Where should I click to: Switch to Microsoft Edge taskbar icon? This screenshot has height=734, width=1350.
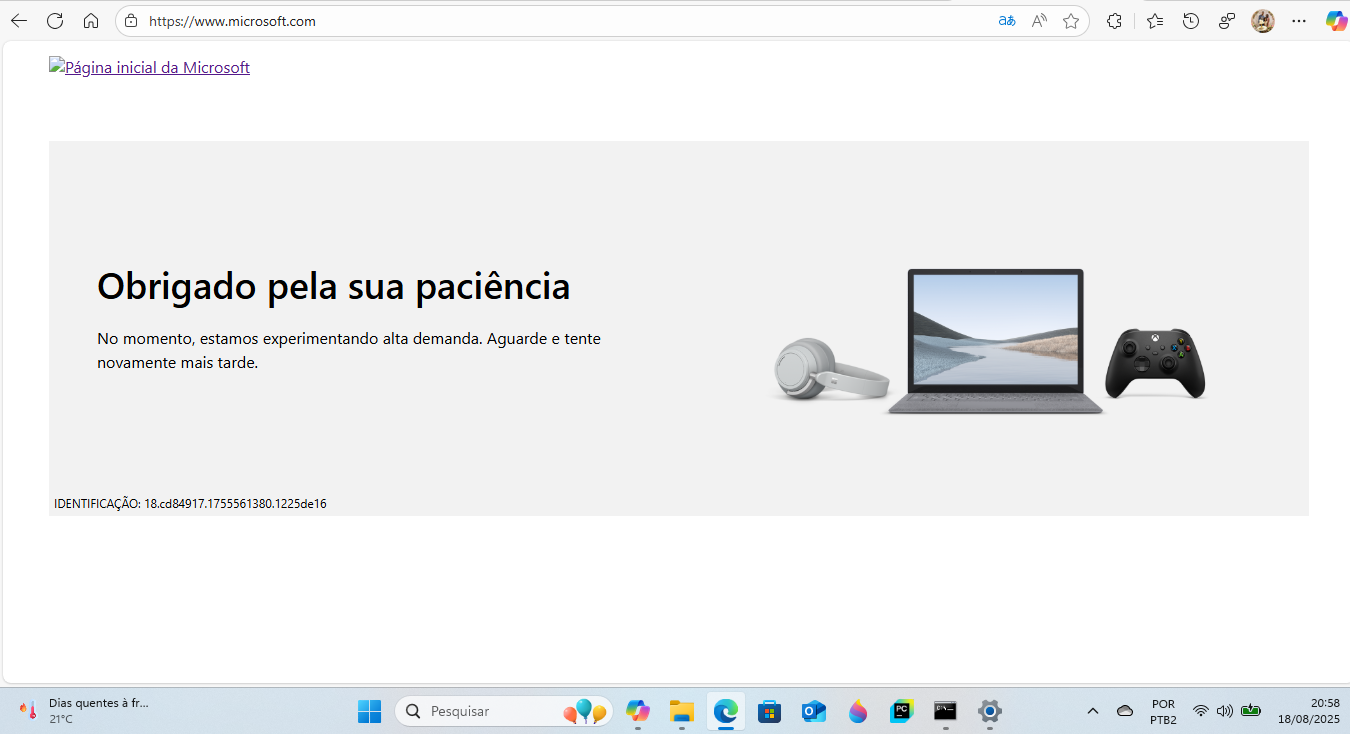pos(726,711)
